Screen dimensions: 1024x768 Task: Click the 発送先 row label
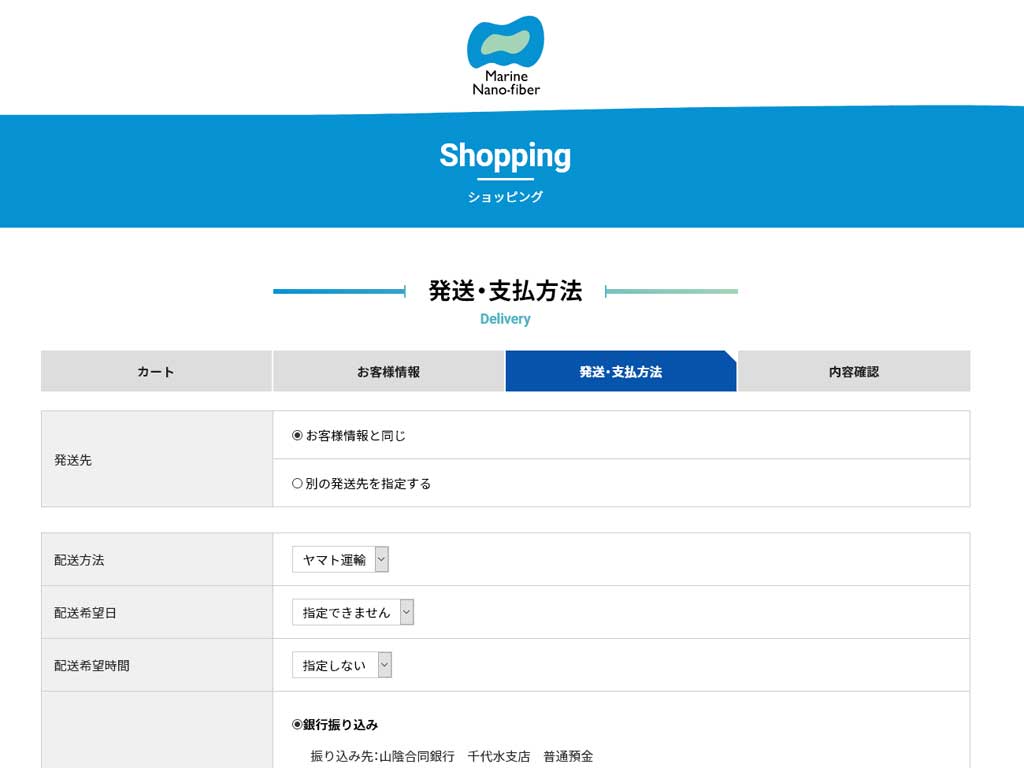click(x=73, y=460)
